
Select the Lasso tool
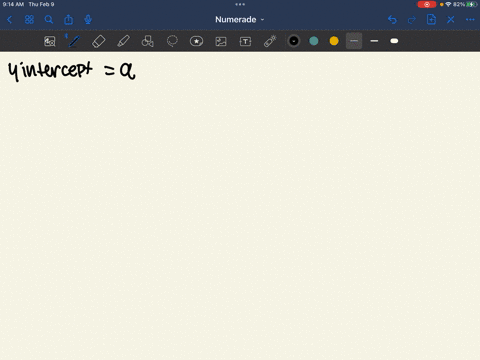point(172,41)
